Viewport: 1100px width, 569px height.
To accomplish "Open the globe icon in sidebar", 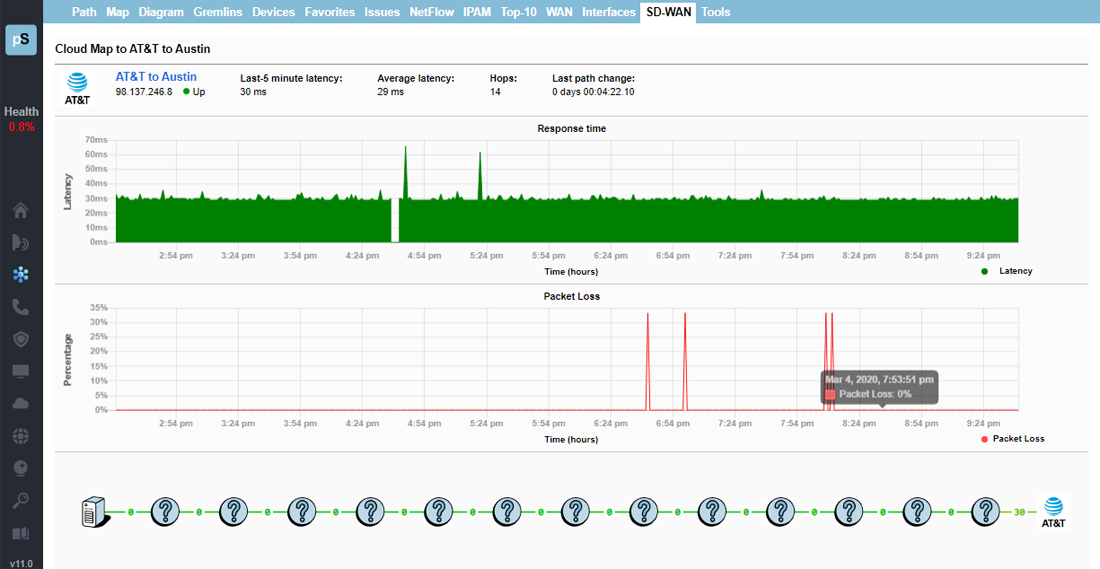I will [21, 436].
